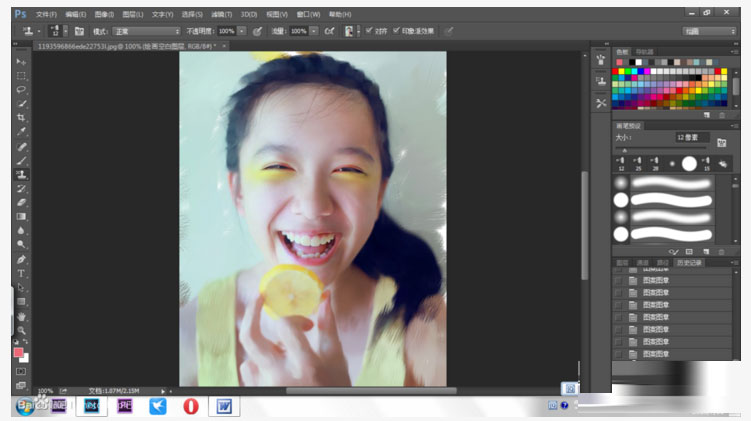This screenshot has width=751, height=421.
Task: Select the Quick Selection tool
Action: 21,103
